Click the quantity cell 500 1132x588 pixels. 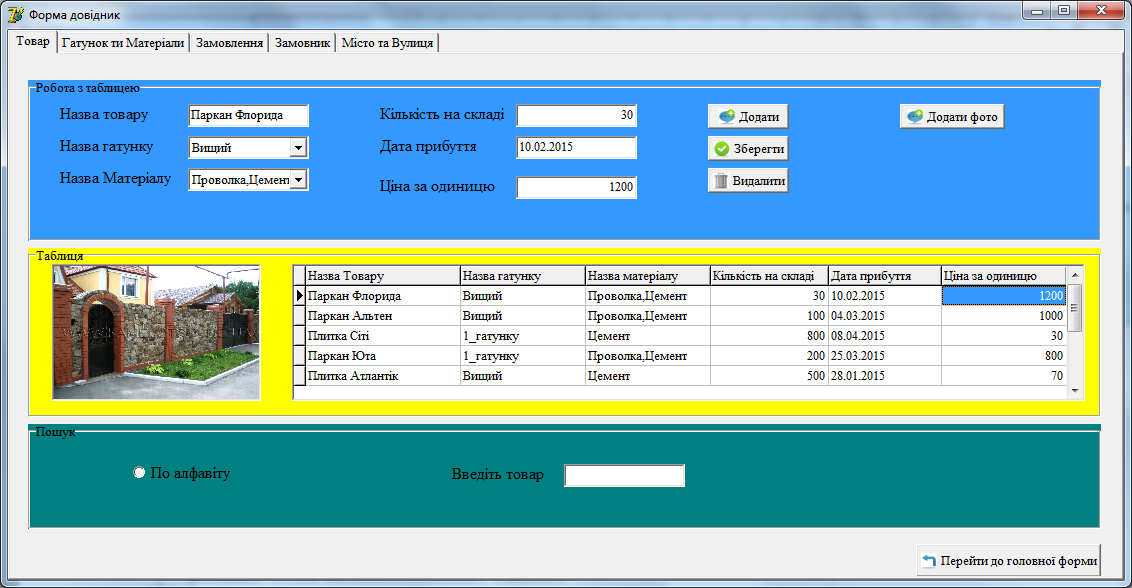(769, 376)
